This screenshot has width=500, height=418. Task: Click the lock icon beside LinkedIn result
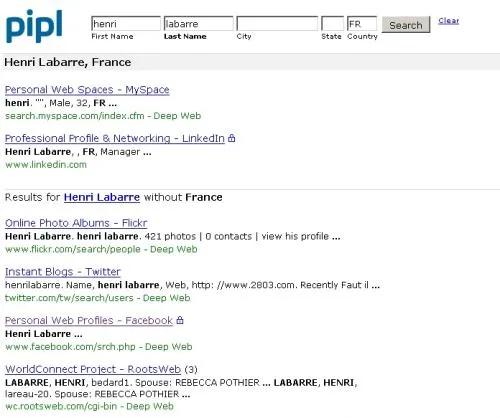pyautogui.click(x=232, y=138)
